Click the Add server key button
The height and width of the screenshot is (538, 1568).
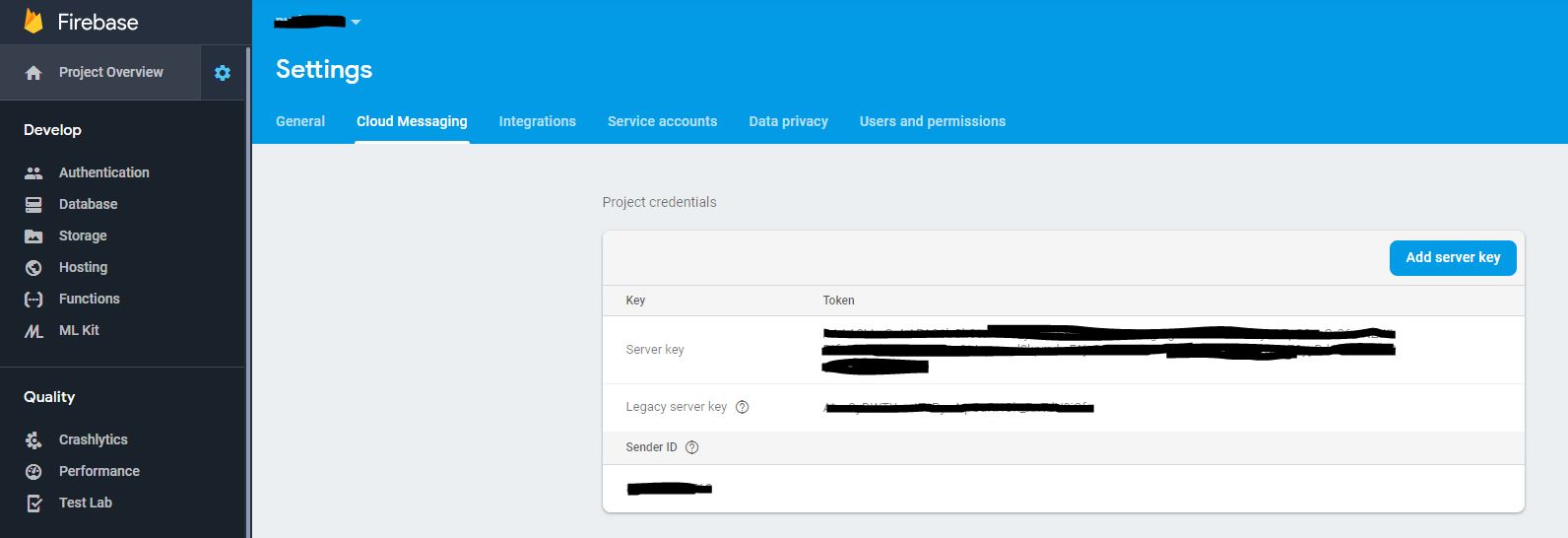pyautogui.click(x=1453, y=257)
